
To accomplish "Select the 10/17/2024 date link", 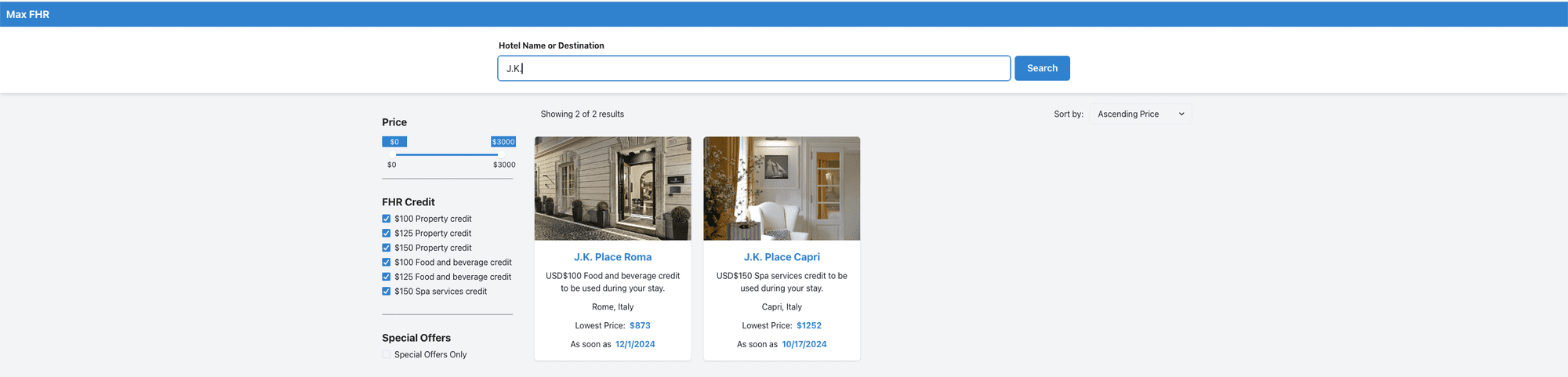I will click(804, 344).
